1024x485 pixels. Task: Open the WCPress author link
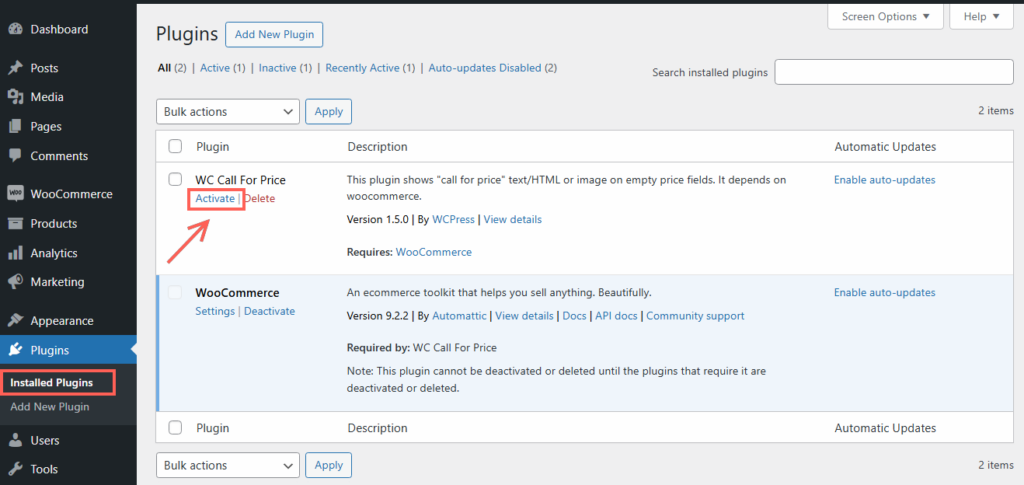coord(453,219)
